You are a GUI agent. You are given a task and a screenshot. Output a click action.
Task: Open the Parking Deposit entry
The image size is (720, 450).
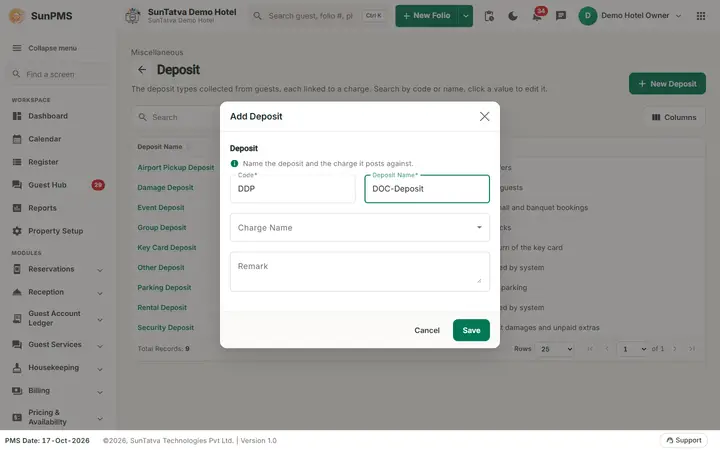coord(164,287)
